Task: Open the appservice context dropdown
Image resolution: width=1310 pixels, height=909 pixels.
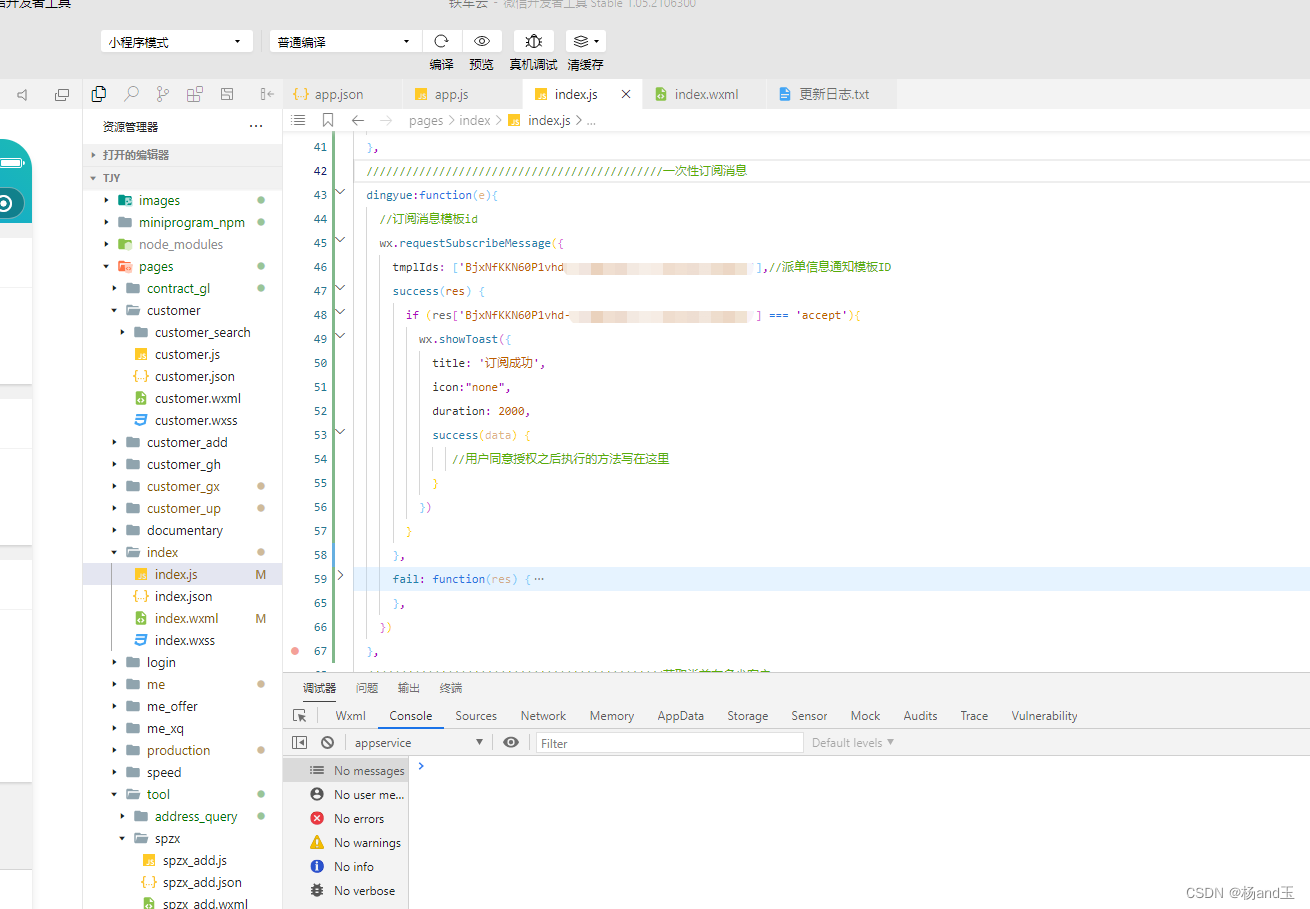Action: tap(418, 742)
